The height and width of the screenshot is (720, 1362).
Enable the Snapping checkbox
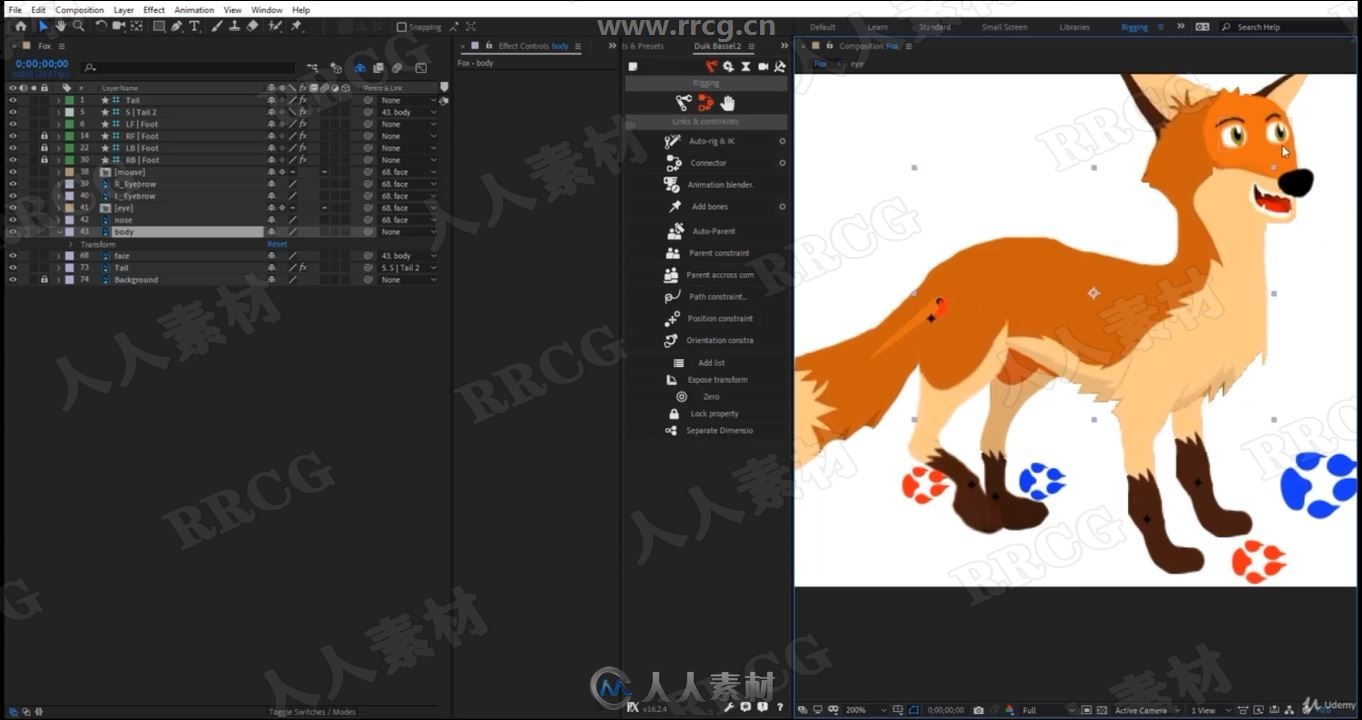402,27
